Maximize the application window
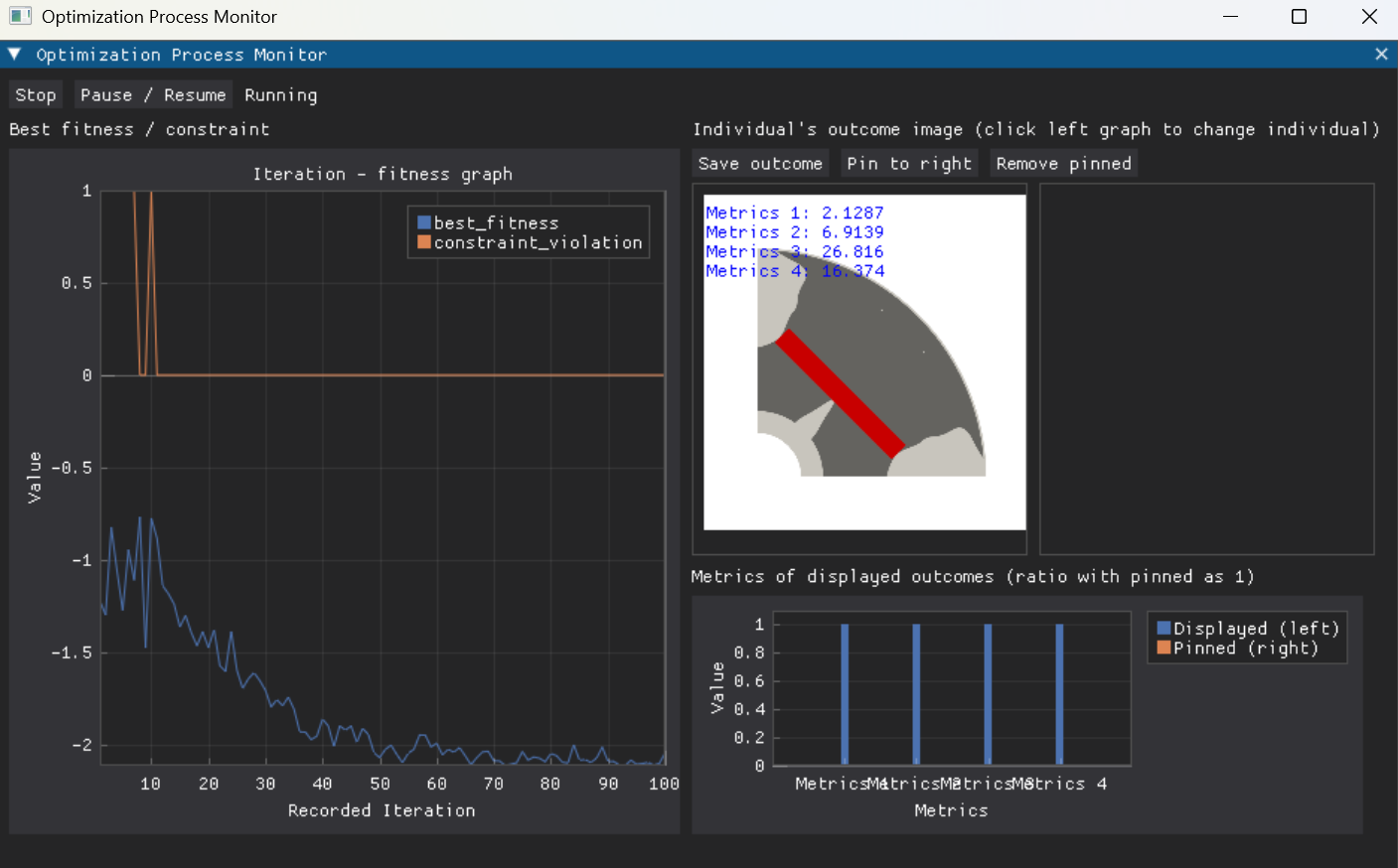This screenshot has width=1398, height=868. coord(1299,17)
